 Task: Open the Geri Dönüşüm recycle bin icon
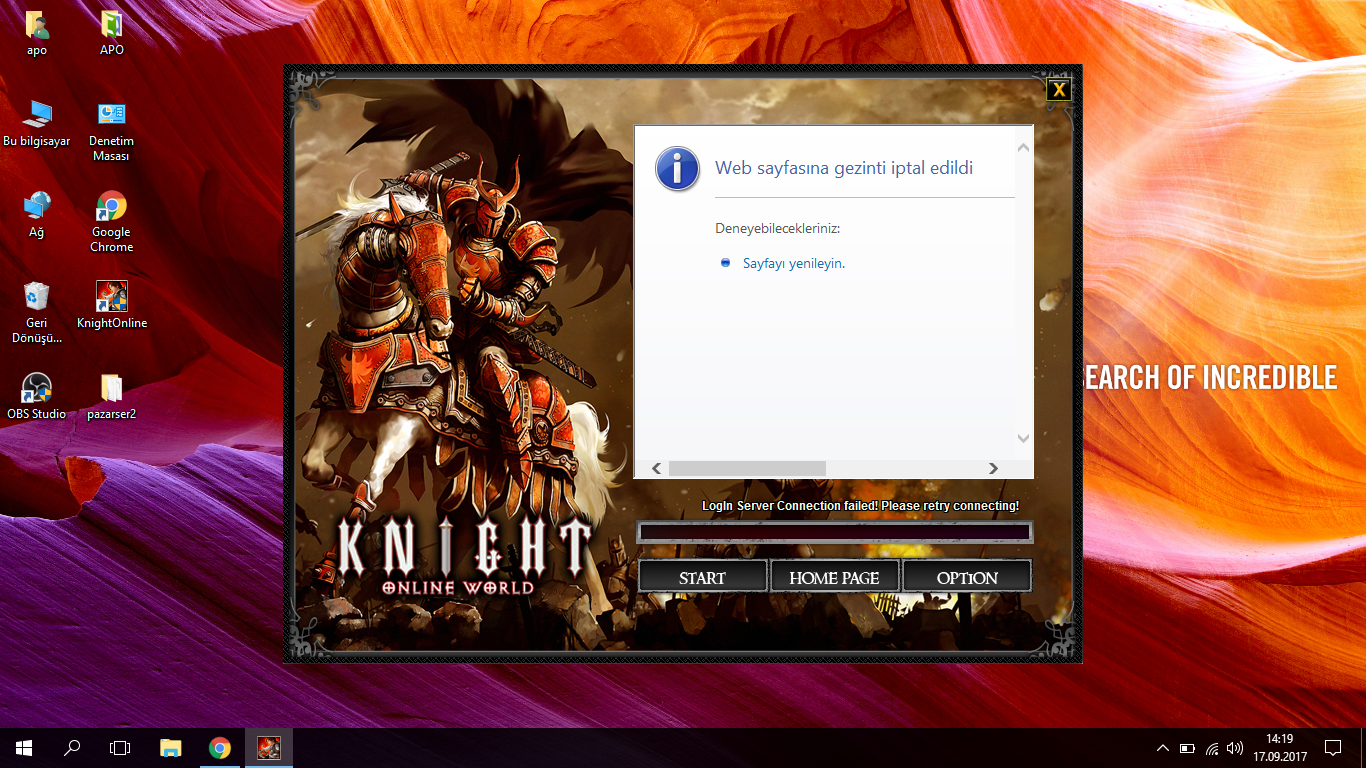click(x=36, y=312)
